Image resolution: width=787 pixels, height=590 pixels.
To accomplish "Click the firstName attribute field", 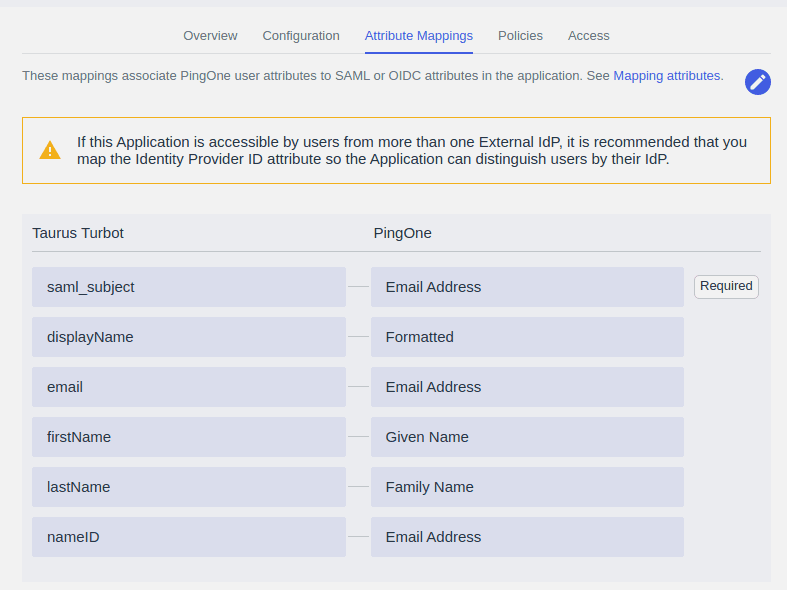I will 189,437.
